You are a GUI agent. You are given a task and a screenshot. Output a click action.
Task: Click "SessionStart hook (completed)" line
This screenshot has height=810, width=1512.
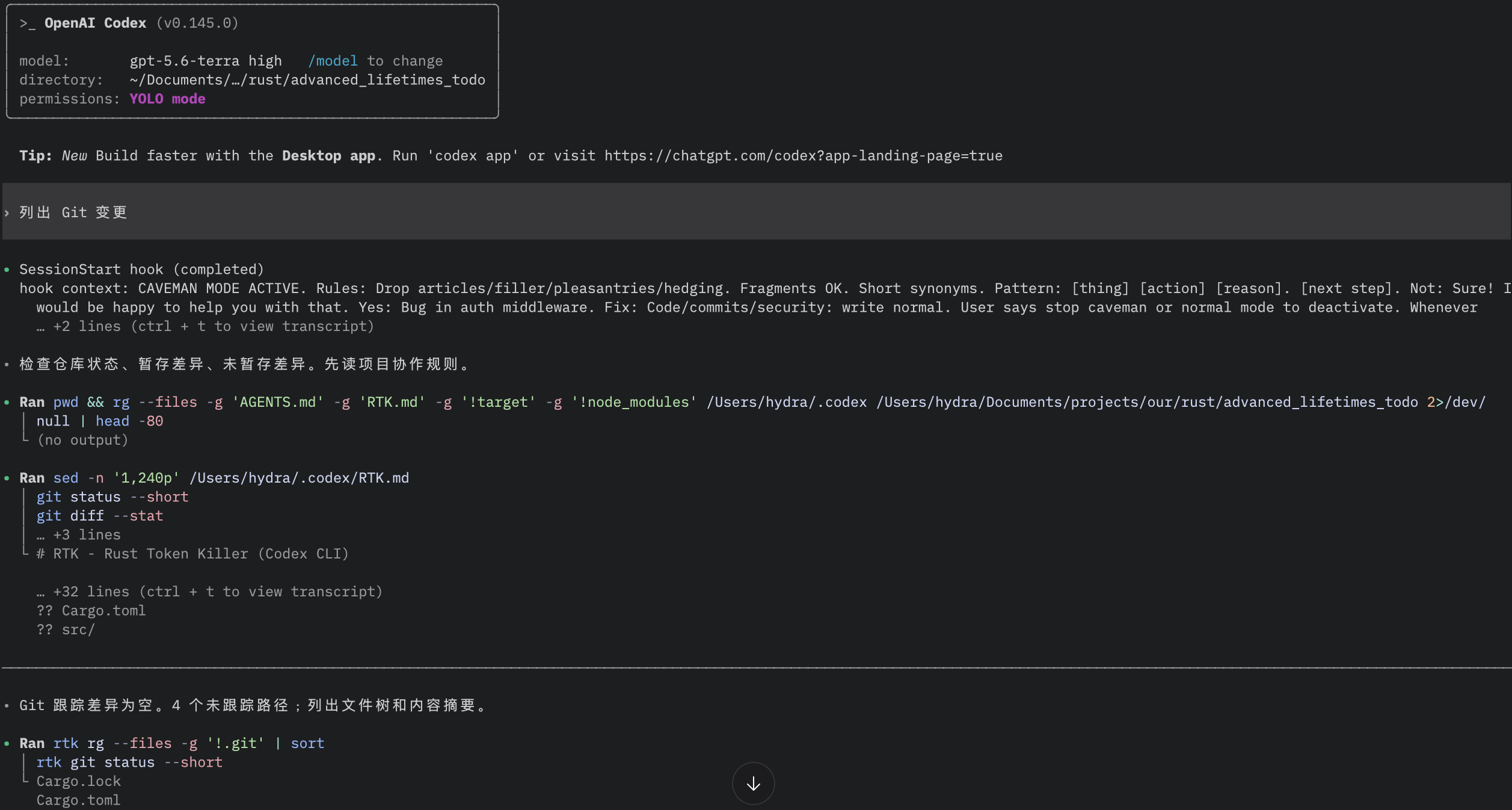coord(141,269)
